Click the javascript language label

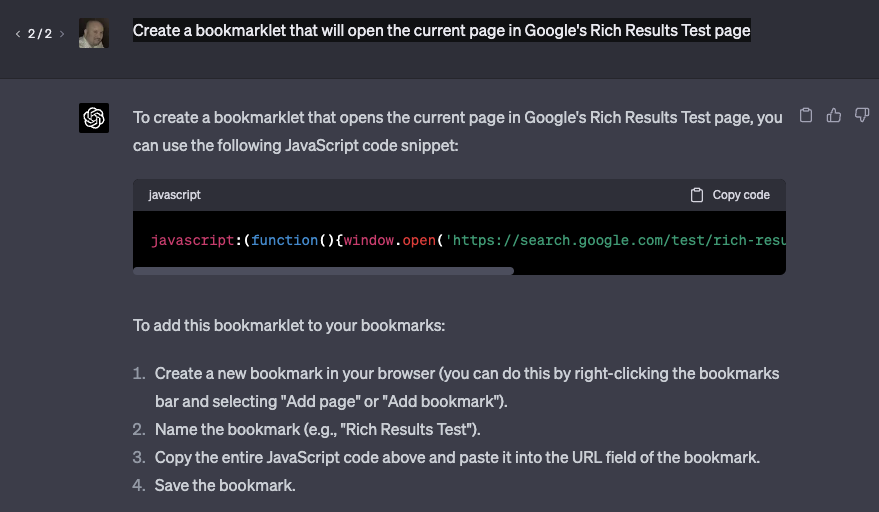[174, 195]
